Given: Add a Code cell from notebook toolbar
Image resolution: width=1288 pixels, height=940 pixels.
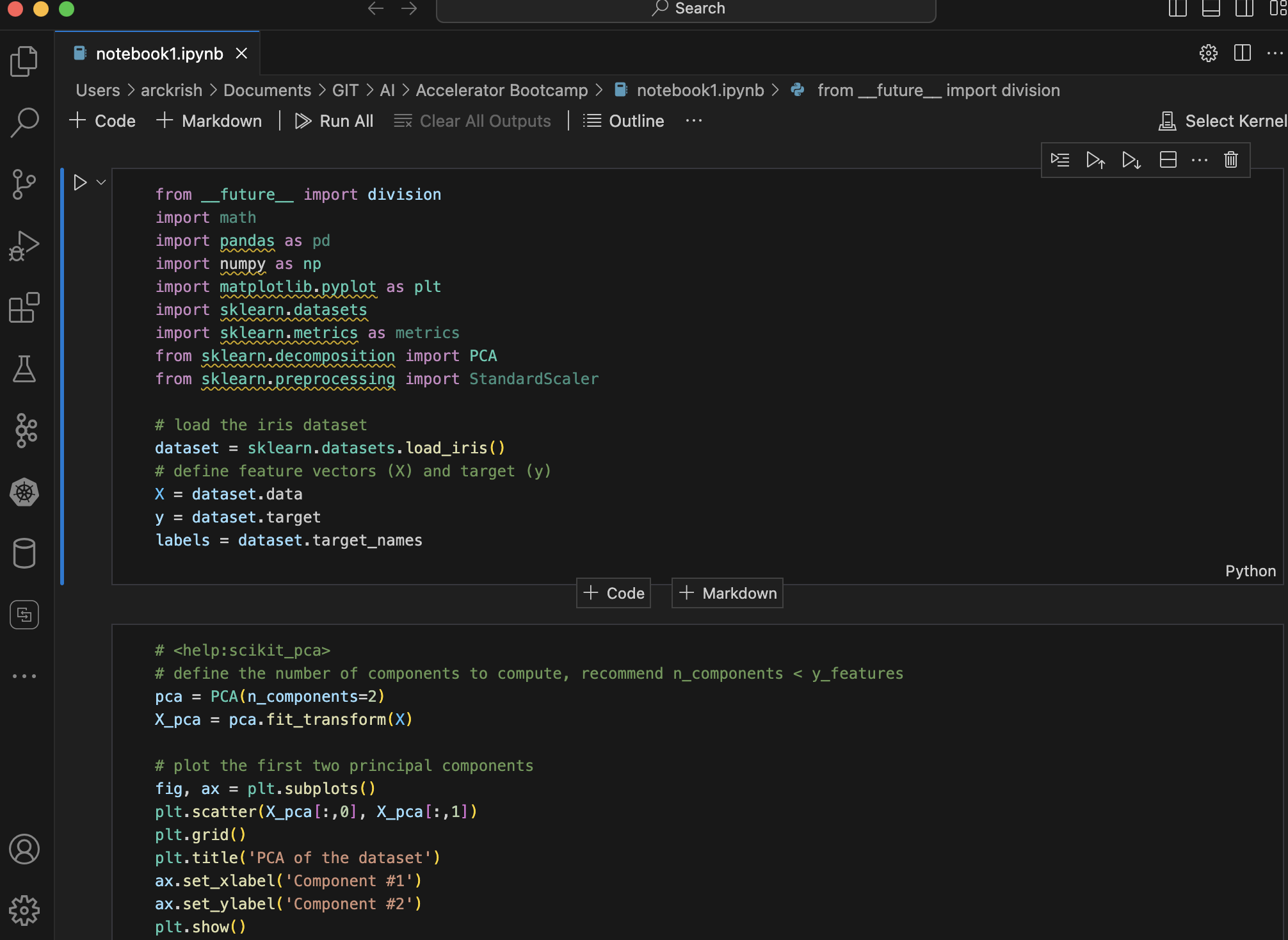Looking at the screenshot, I should click(x=102, y=121).
